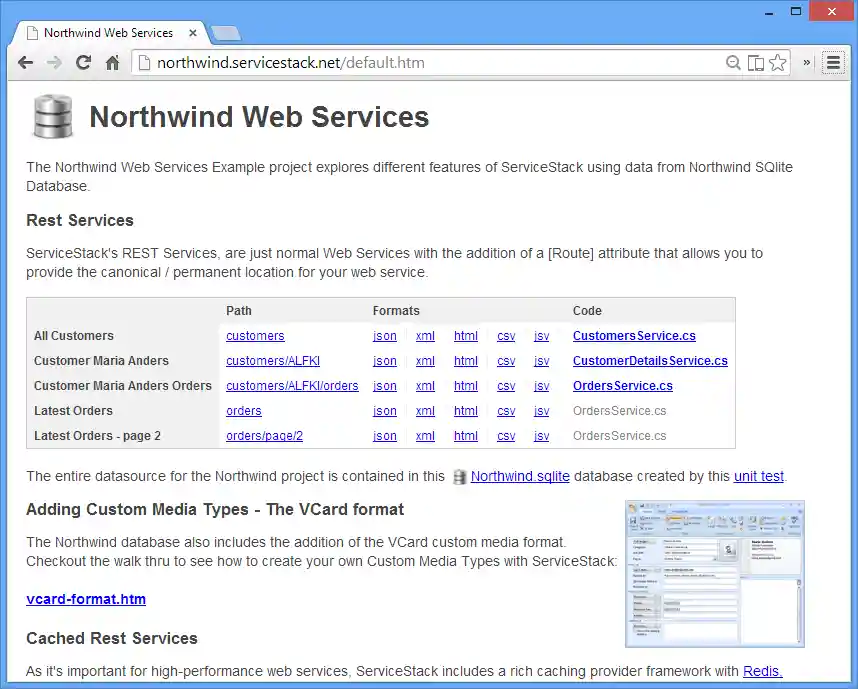Open the unit test link

(759, 477)
